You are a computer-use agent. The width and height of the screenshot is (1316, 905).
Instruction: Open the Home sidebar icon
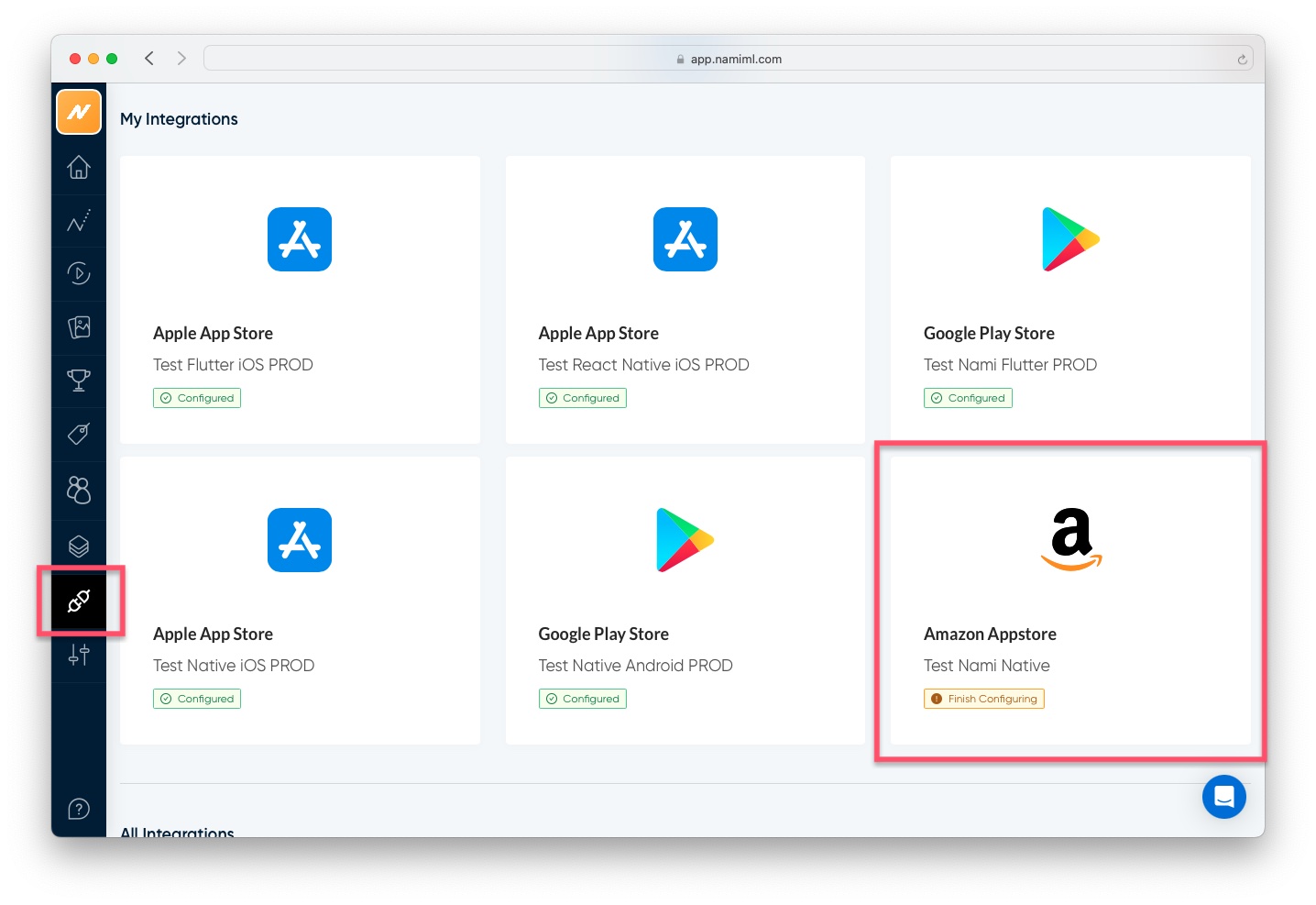pyautogui.click(x=79, y=167)
